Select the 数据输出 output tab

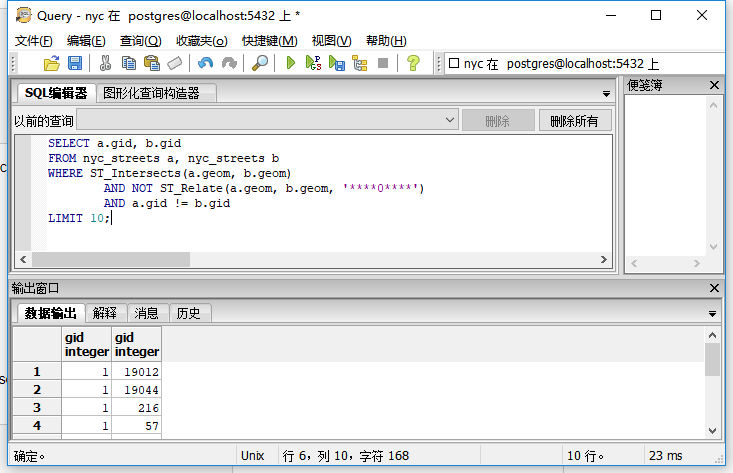[x=50, y=313]
